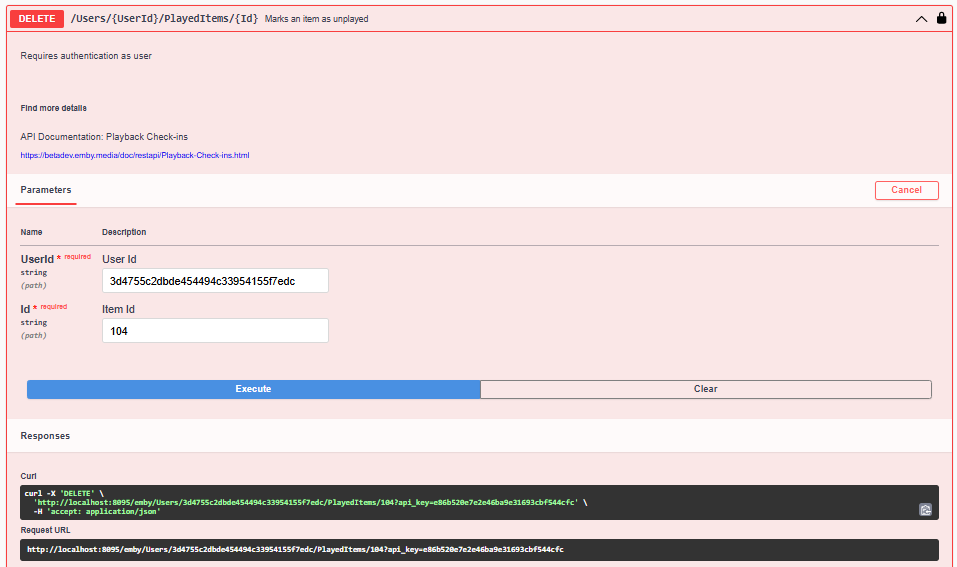Copy the curl command to clipboard
The height and width of the screenshot is (567, 957).
[925, 510]
